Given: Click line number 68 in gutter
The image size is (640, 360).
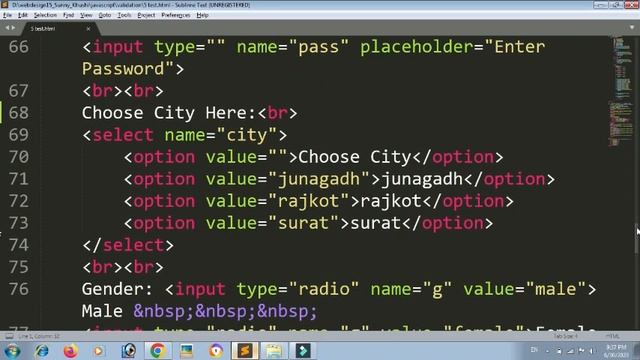Looking at the screenshot, I should pos(19,113).
